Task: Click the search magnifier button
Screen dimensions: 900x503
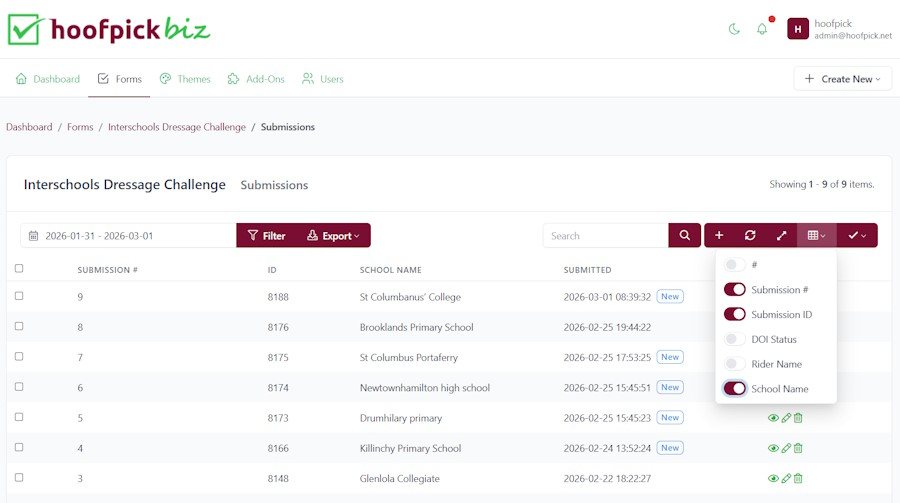Action: click(x=684, y=235)
